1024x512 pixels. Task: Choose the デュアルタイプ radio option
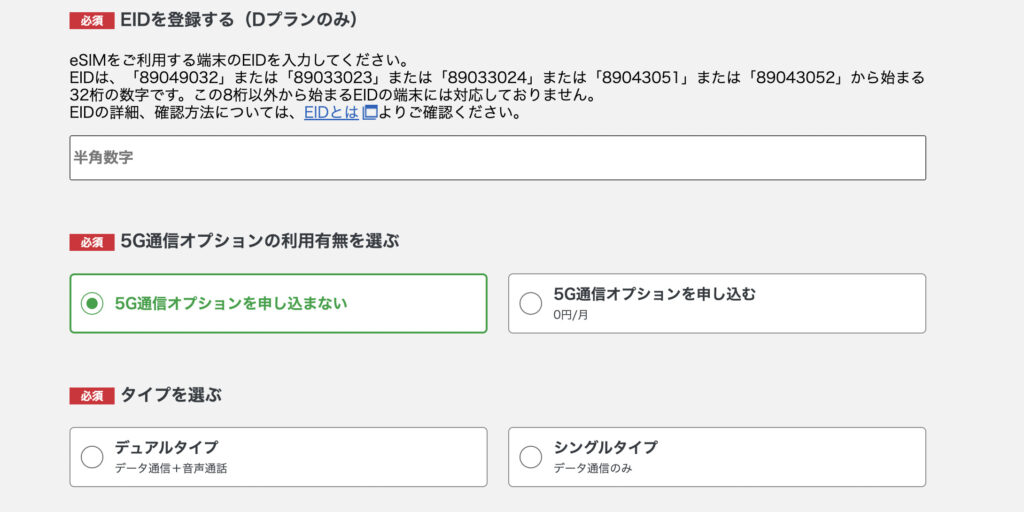pos(92,457)
